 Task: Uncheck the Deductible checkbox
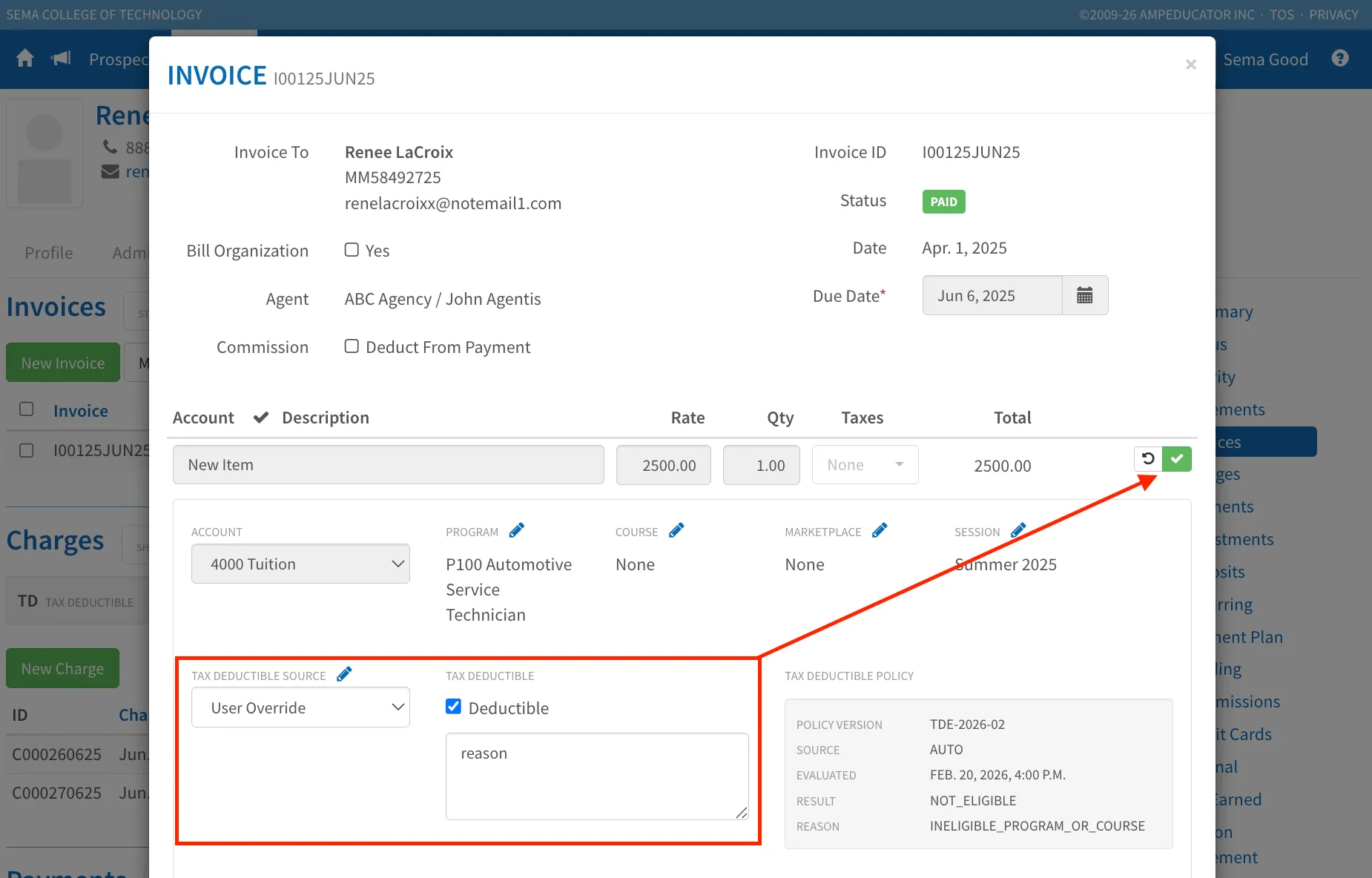tap(453, 707)
